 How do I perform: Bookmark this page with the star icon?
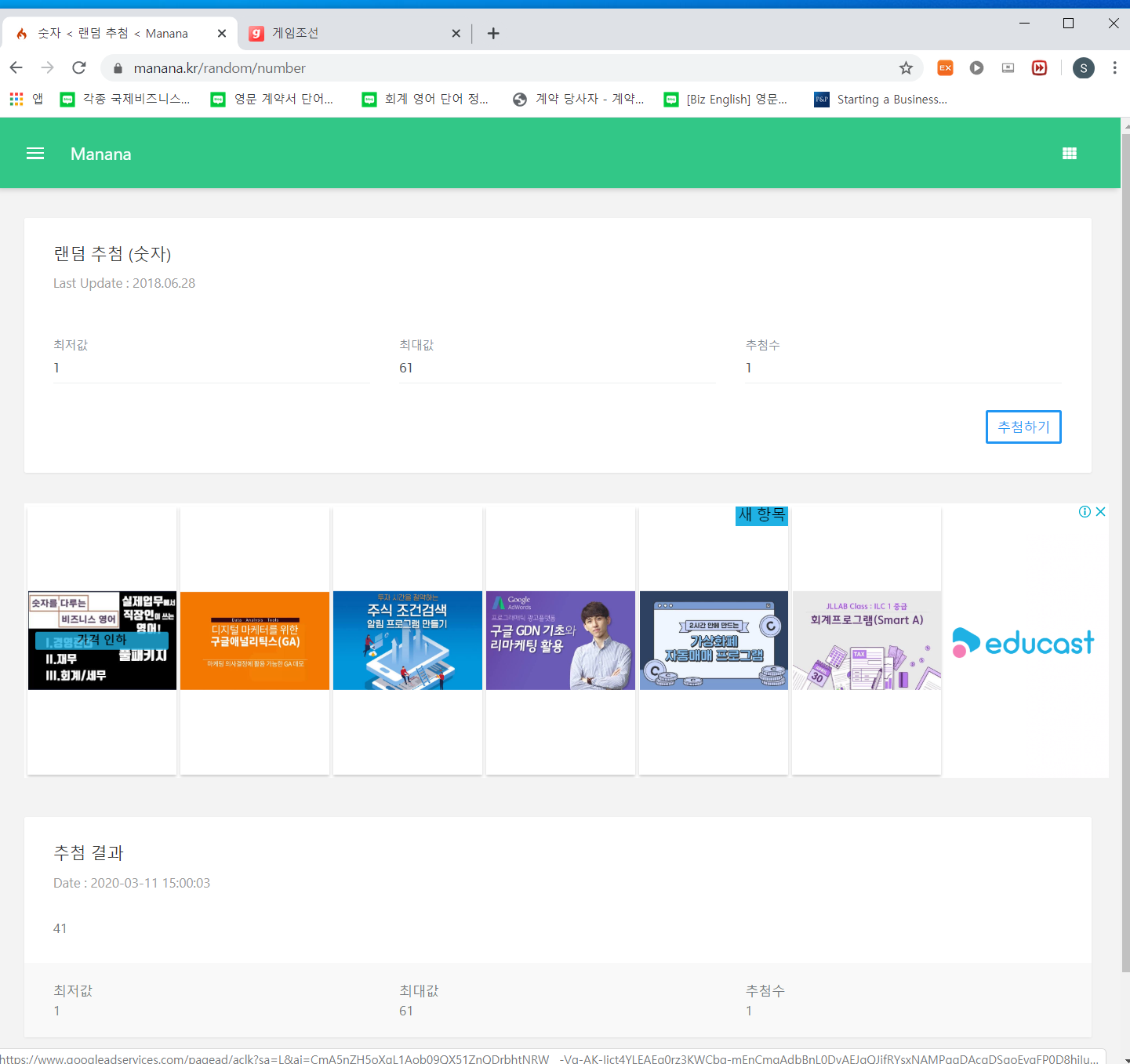click(906, 68)
